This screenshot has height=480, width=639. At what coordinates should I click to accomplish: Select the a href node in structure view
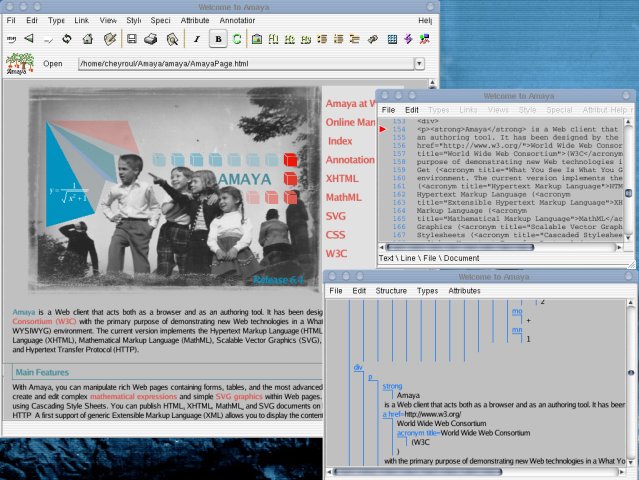(x=393, y=414)
